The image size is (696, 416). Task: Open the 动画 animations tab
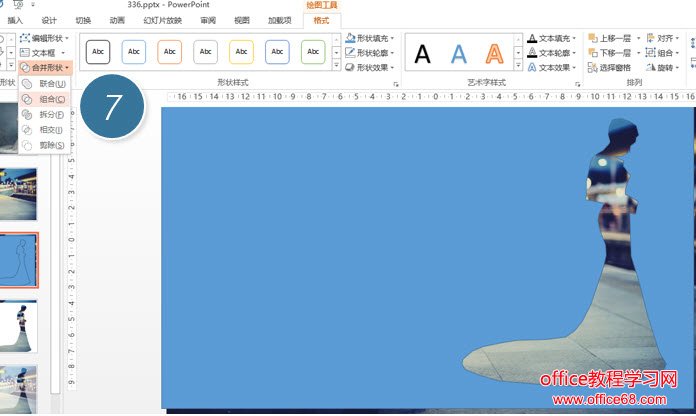click(x=117, y=20)
